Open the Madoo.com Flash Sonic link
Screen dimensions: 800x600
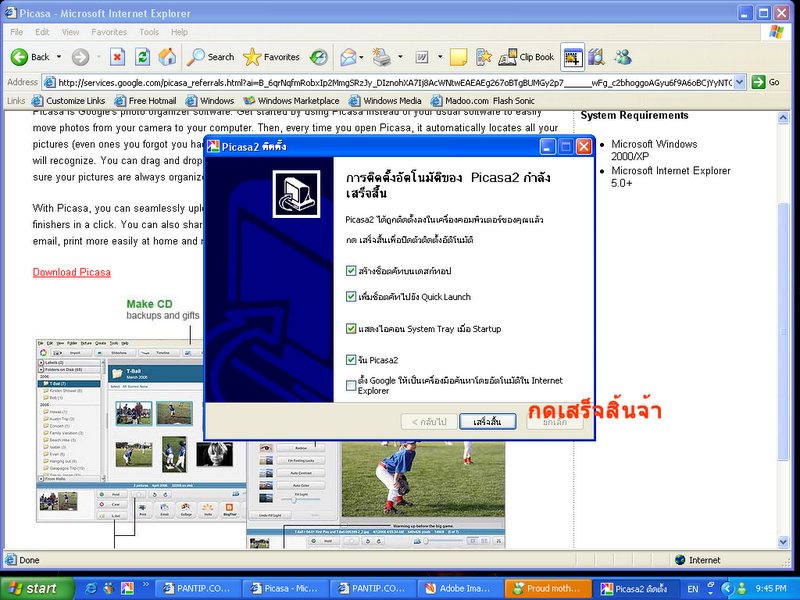483,101
